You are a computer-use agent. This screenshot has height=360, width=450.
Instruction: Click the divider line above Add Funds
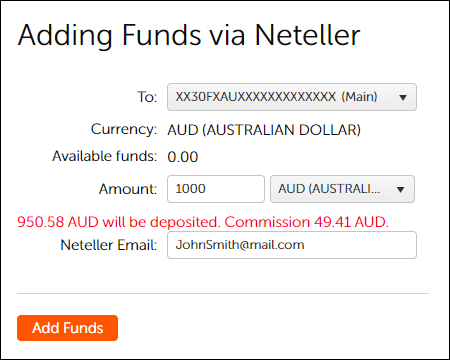[223, 294]
